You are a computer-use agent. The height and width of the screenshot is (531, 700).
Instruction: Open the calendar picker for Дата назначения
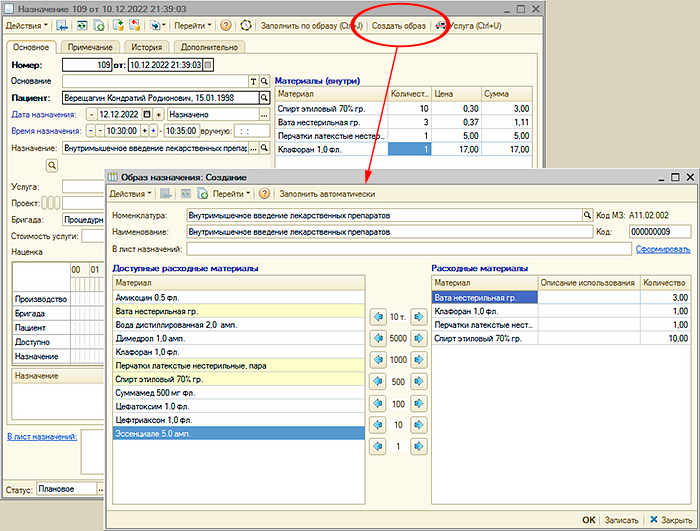click(x=146, y=115)
